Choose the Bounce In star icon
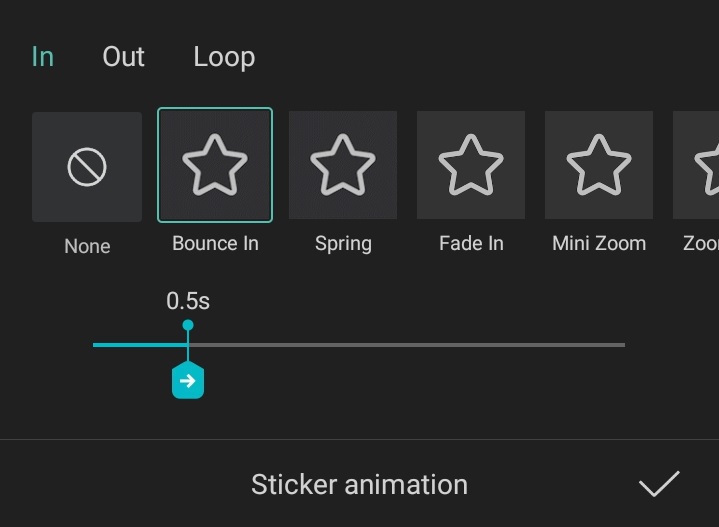This screenshot has height=527, width=719. pos(215,165)
